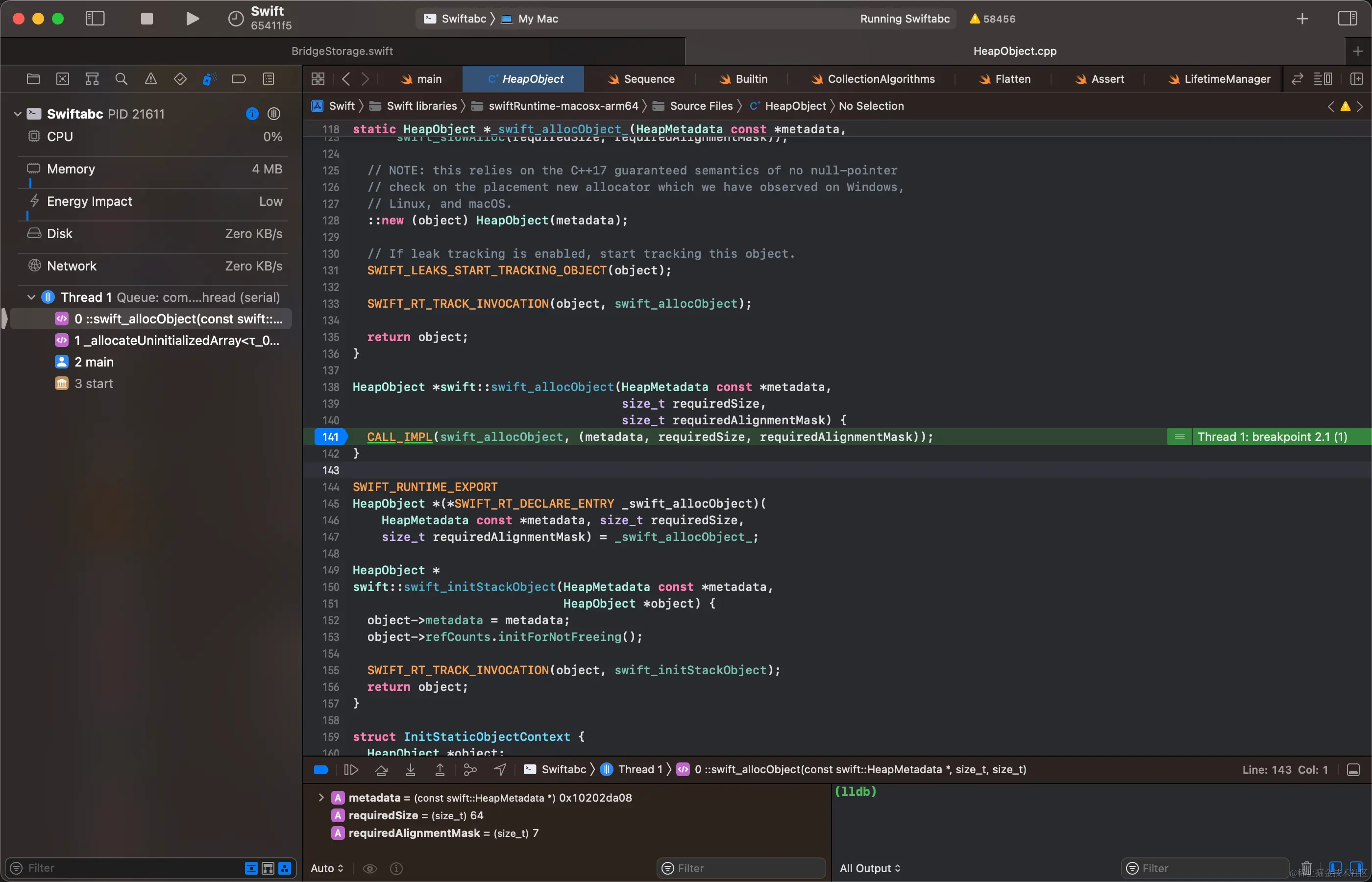Switch to the main editor tab

pos(421,79)
